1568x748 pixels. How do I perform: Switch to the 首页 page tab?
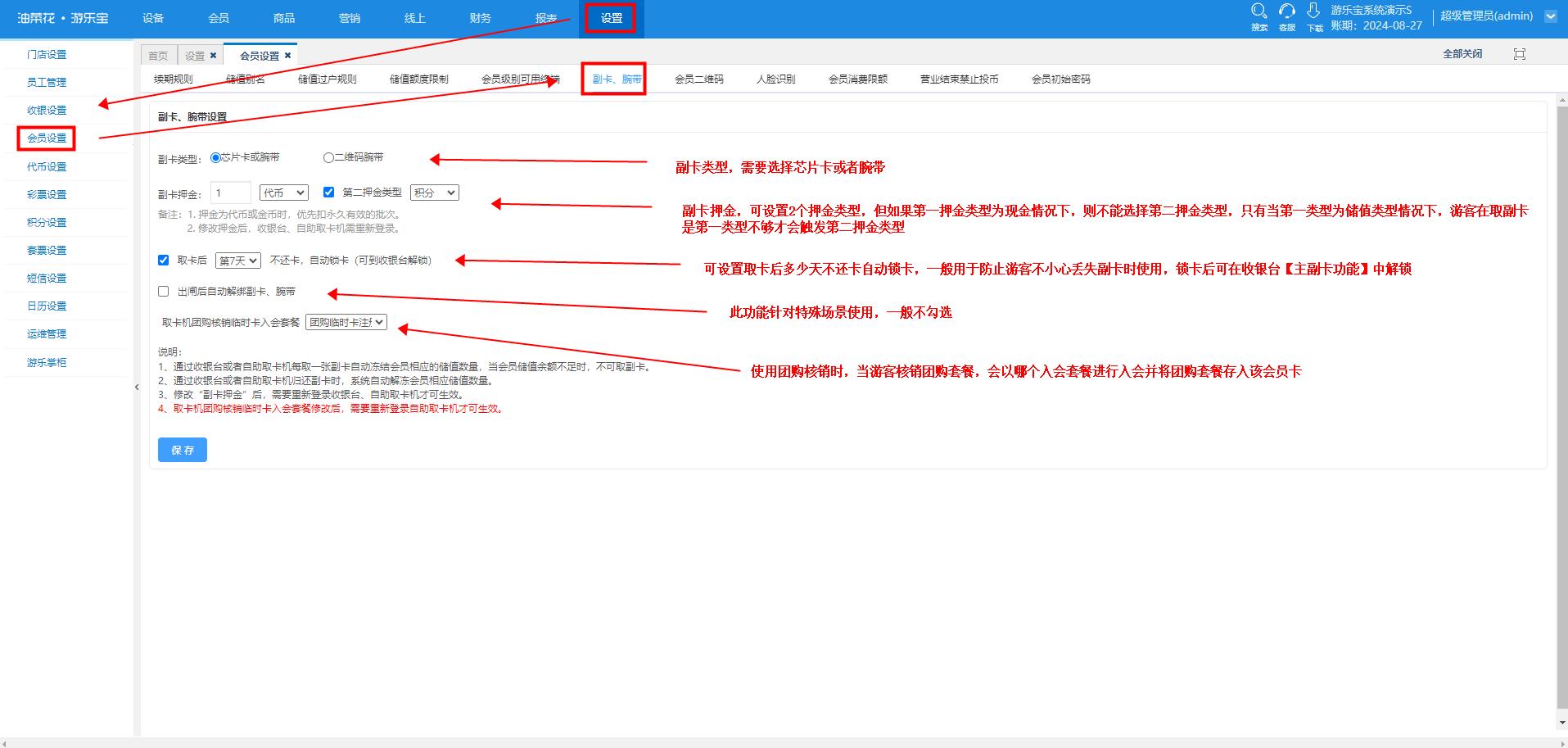158,56
